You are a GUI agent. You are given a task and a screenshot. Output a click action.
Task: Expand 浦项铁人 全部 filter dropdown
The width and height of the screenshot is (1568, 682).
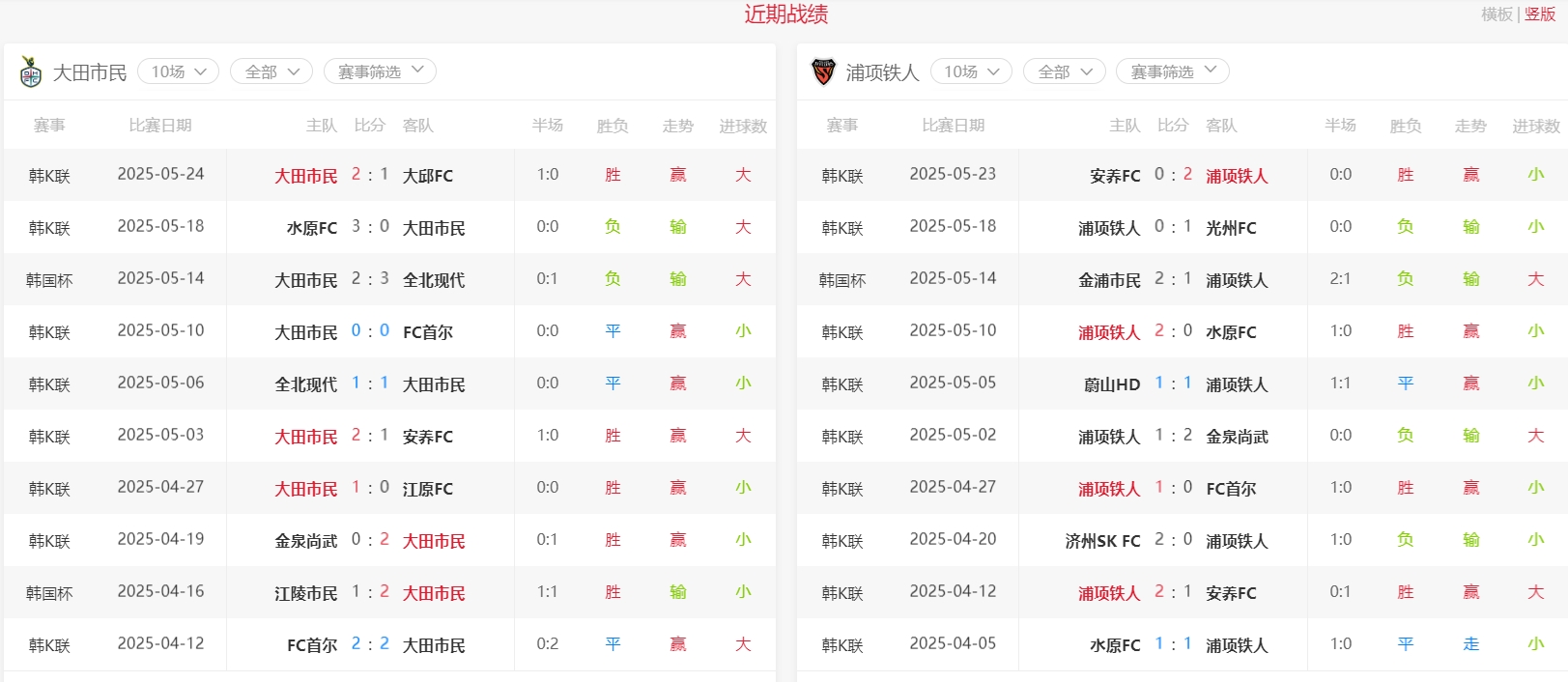(1064, 71)
